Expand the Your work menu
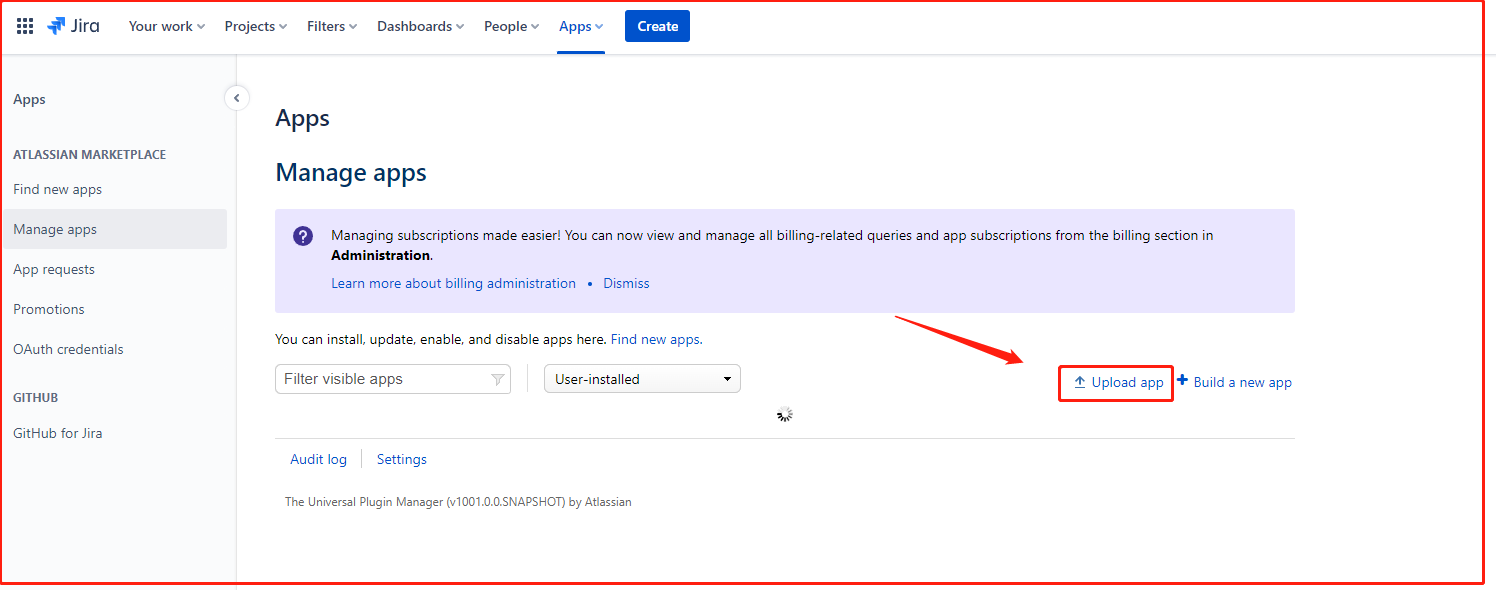The width and height of the screenshot is (1496, 590). pos(167,26)
